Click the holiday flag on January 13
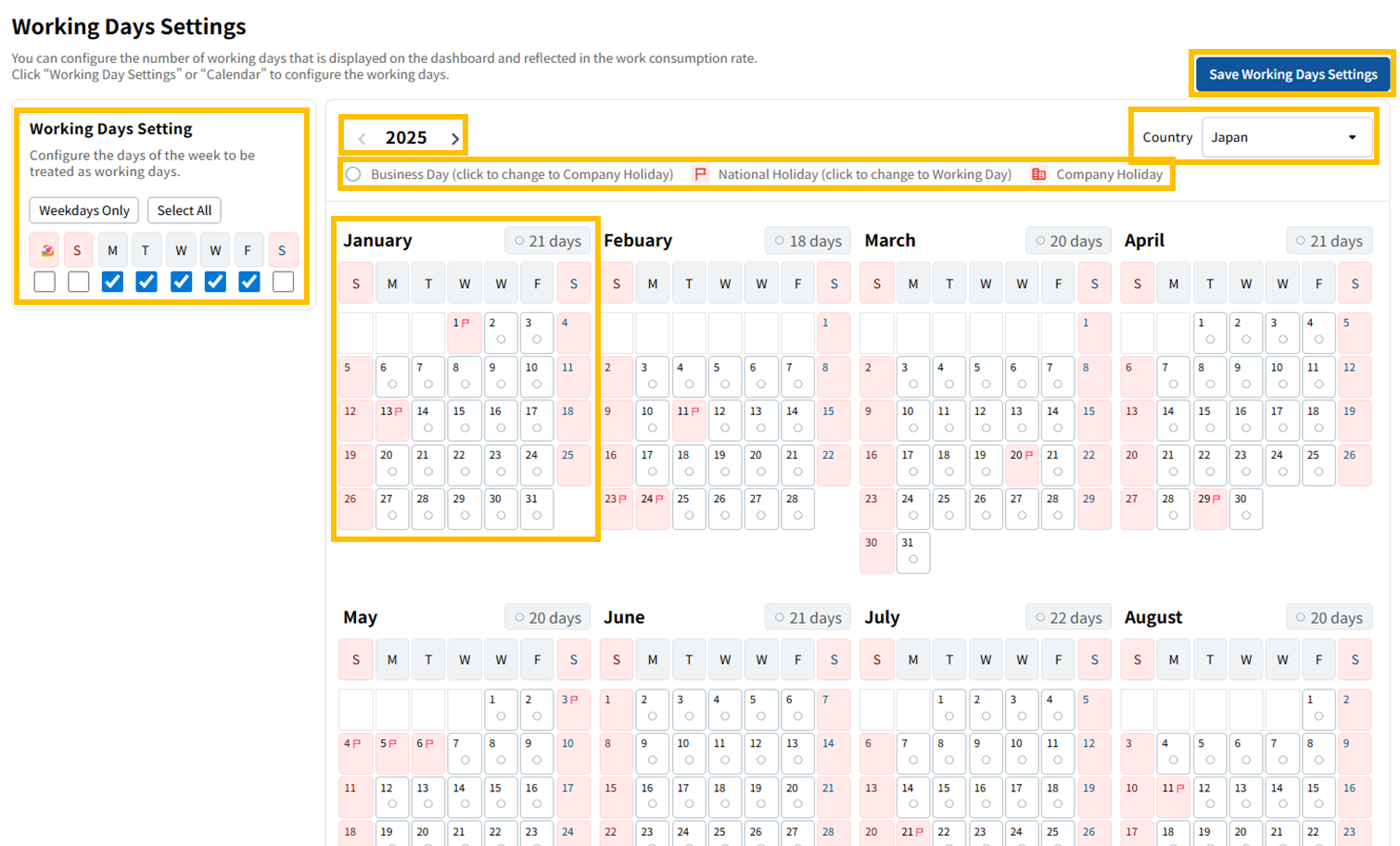1400x846 pixels. [399, 411]
